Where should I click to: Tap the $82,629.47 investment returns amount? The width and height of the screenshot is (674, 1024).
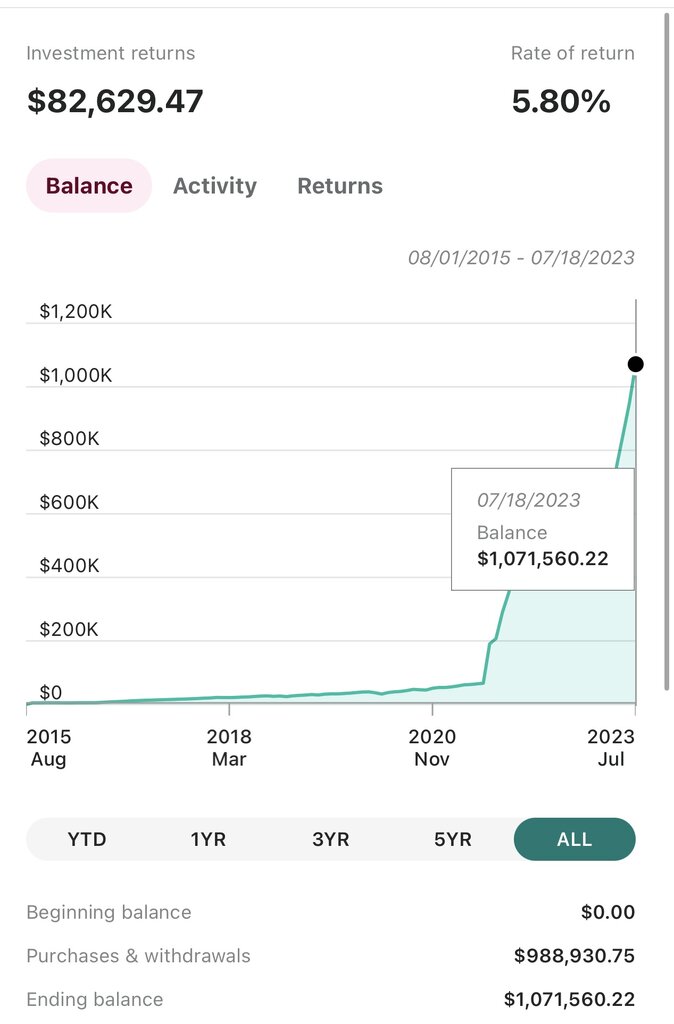coord(115,101)
